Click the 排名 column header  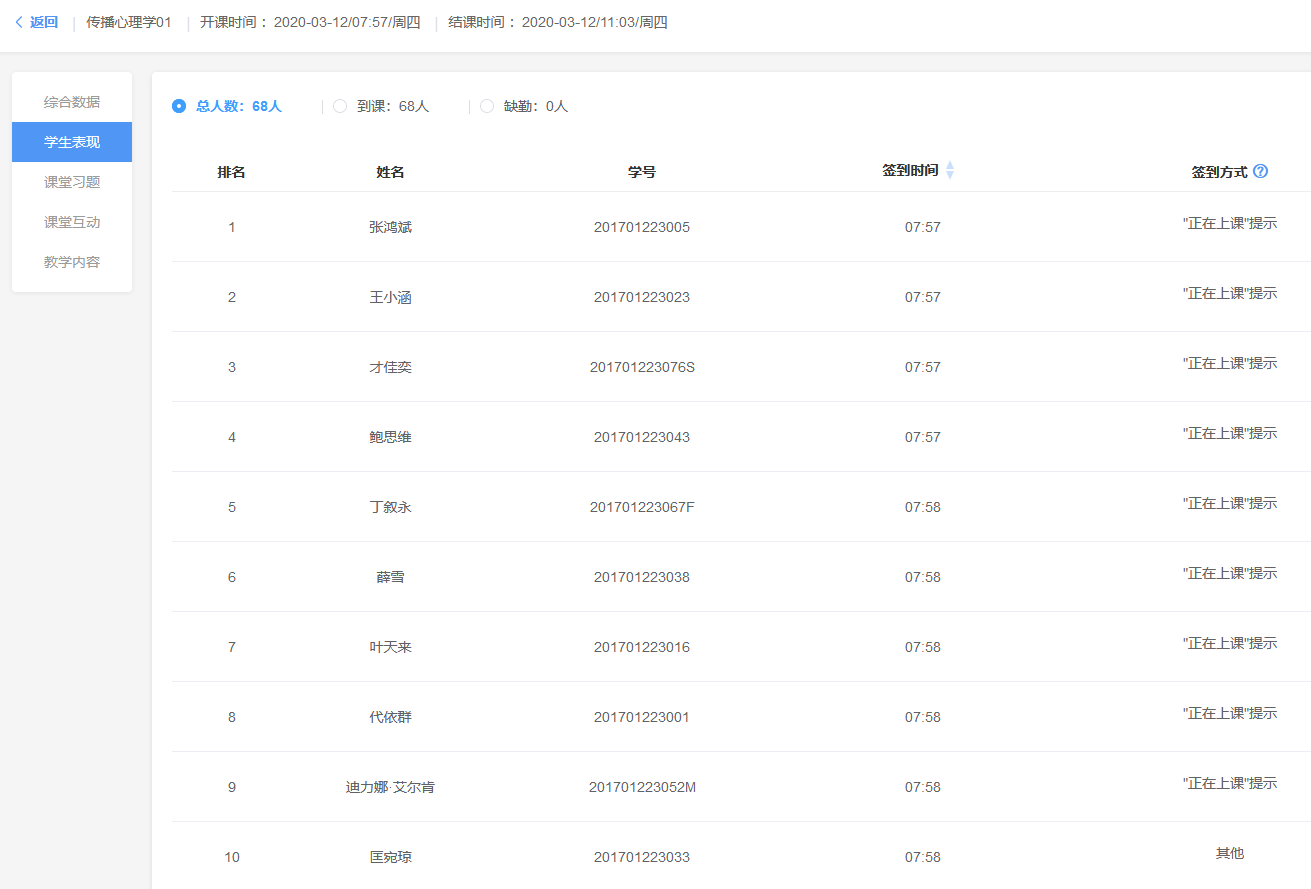coord(231,172)
